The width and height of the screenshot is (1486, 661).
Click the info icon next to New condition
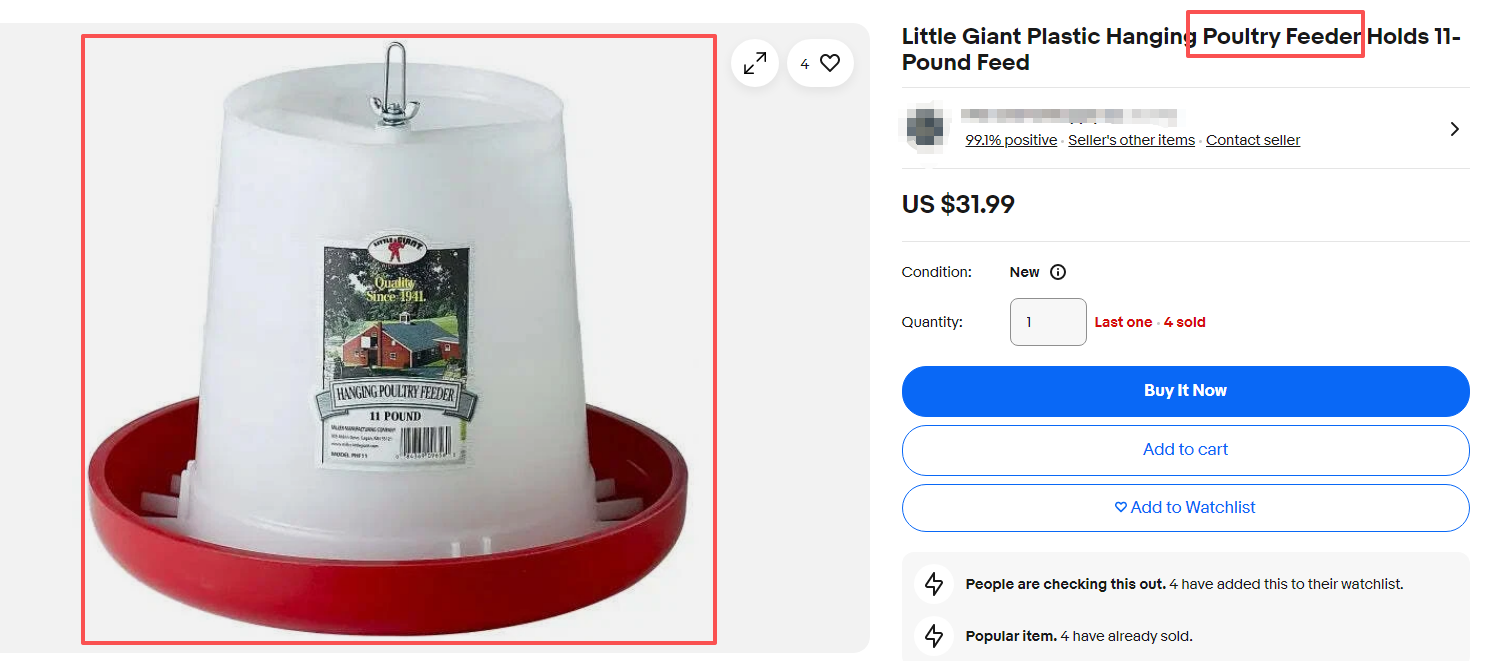pos(1058,272)
